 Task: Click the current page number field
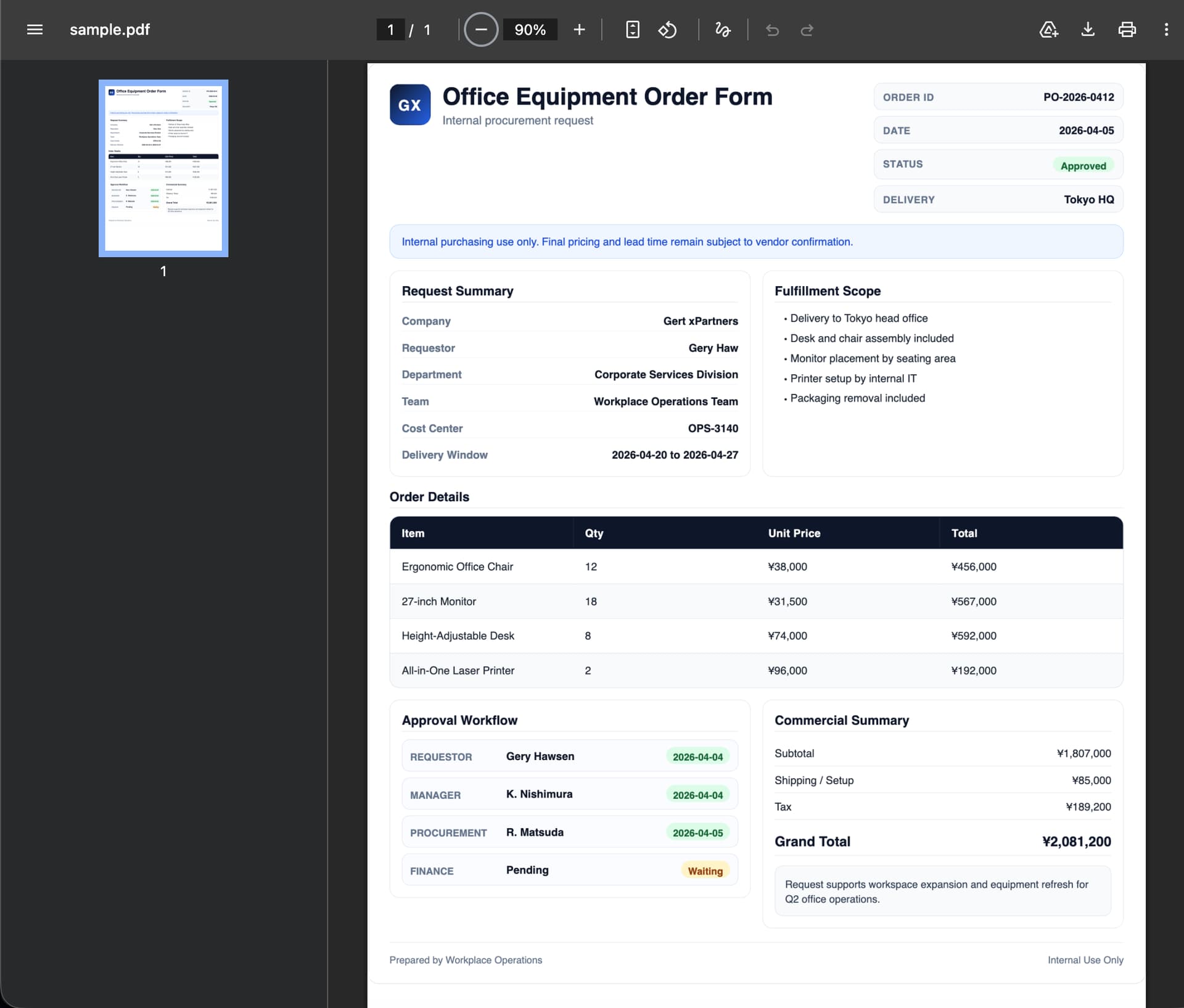pos(390,30)
